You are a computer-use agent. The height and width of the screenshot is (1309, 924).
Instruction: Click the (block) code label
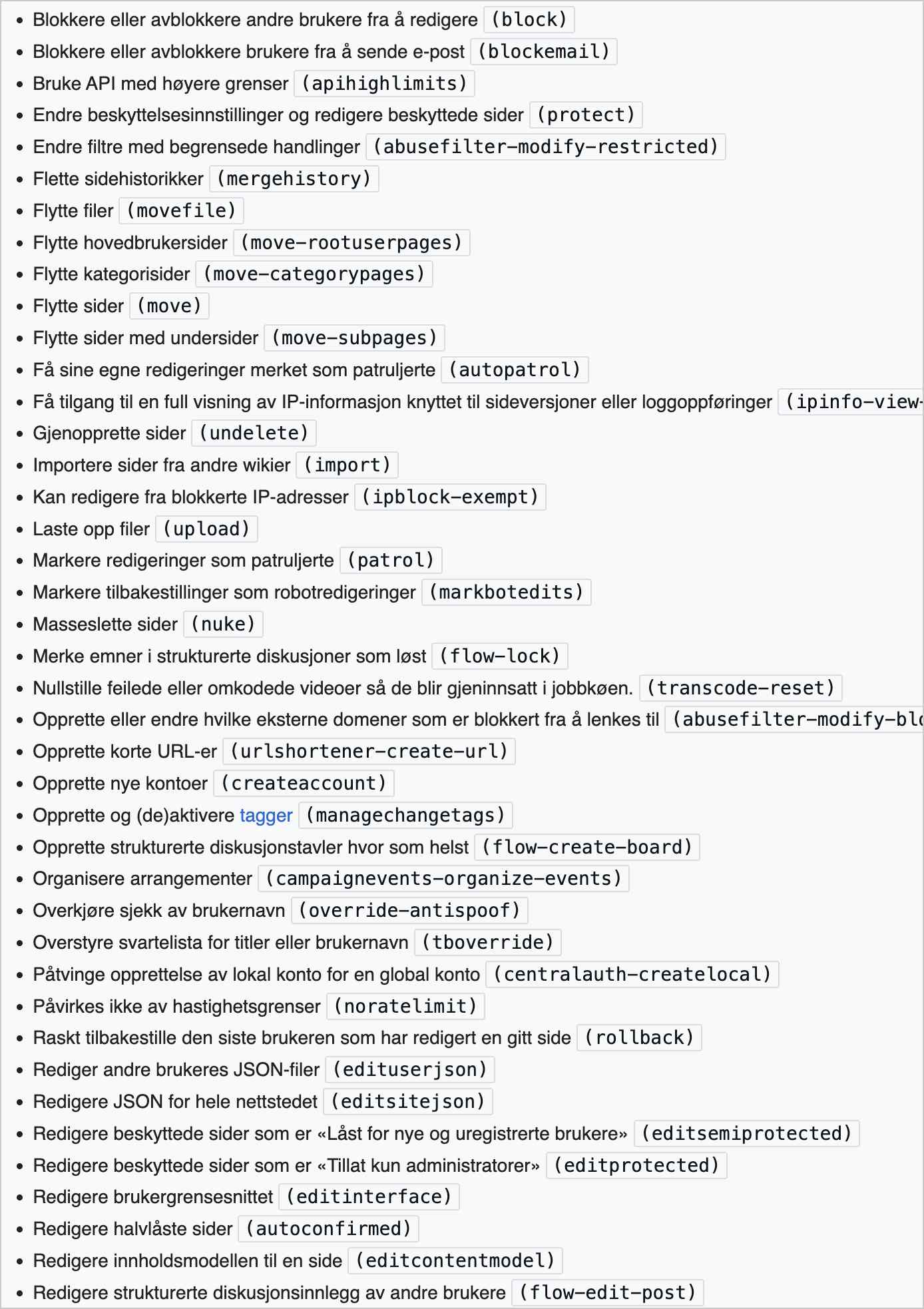tap(529, 20)
